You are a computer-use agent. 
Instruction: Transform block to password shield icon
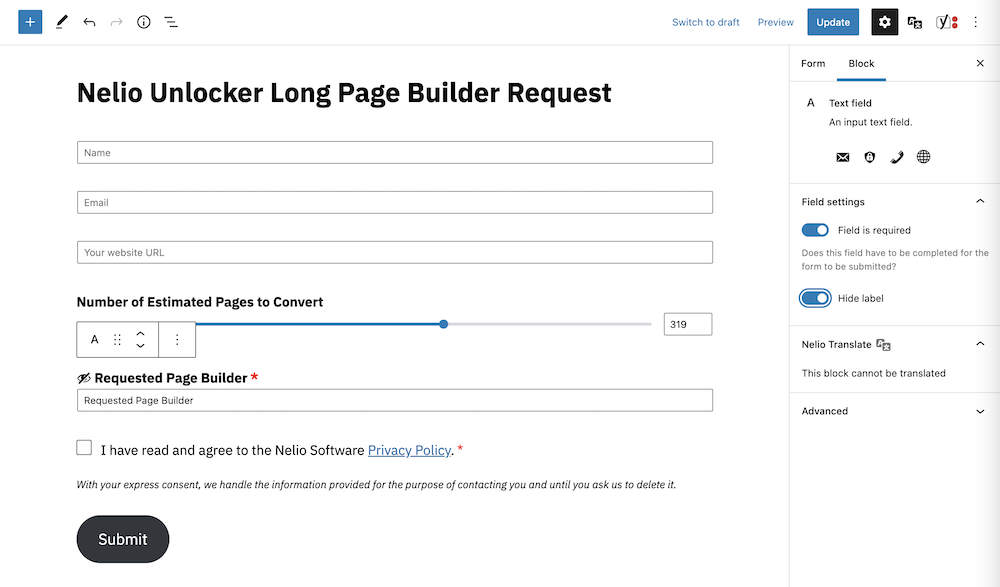[869, 157]
